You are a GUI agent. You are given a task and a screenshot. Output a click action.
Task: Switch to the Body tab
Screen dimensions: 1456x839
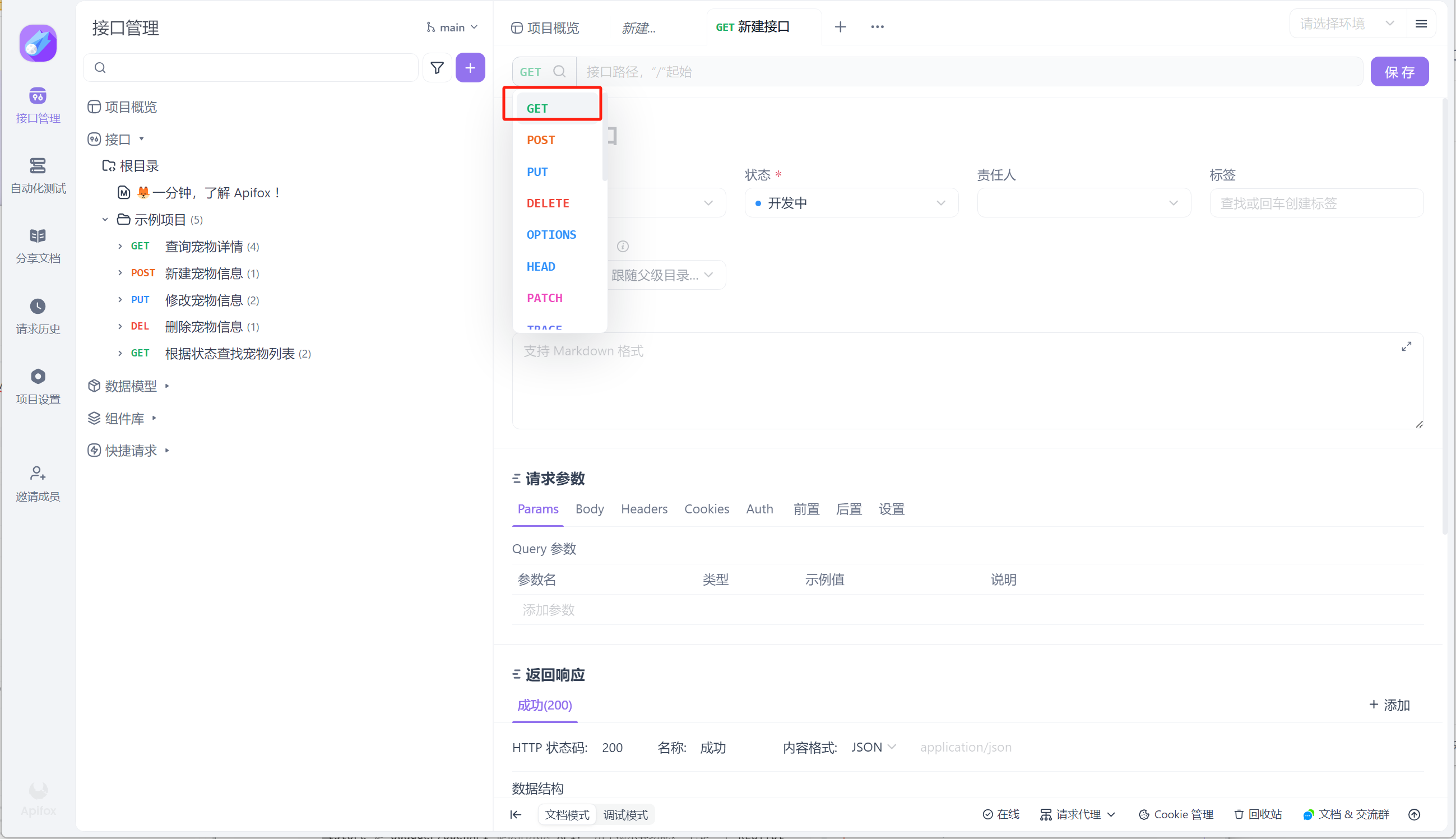coord(590,509)
